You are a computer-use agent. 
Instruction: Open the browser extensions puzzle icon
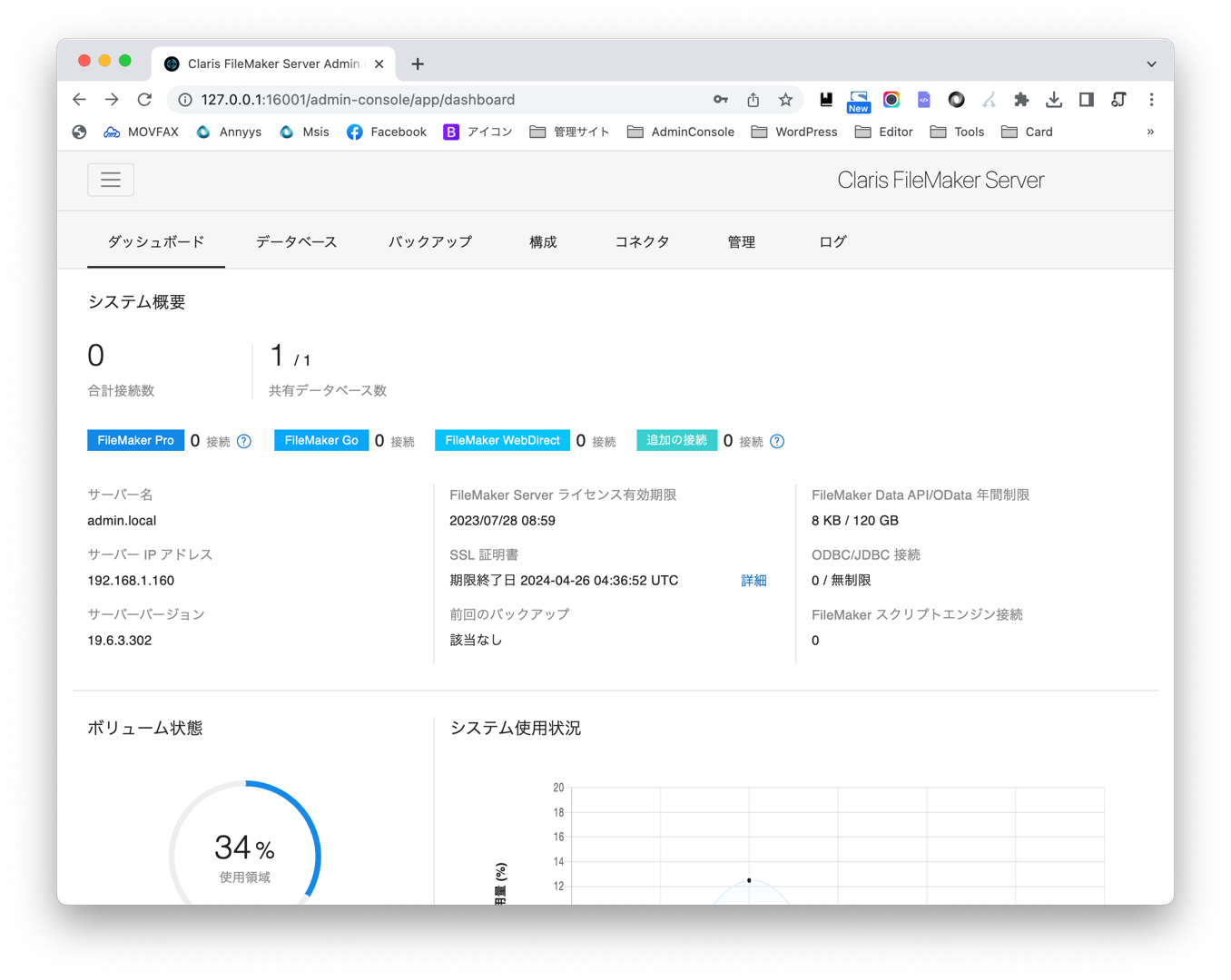coord(1021,100)
